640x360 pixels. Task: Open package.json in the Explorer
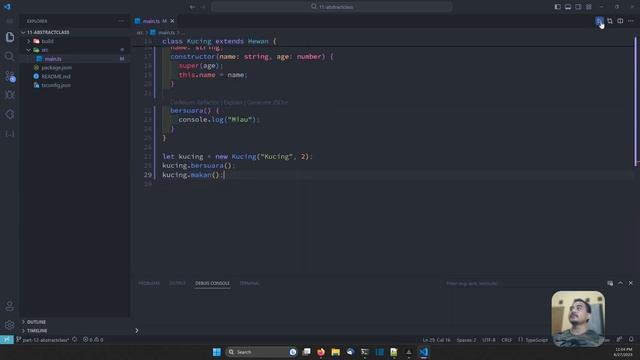[75, 68]
